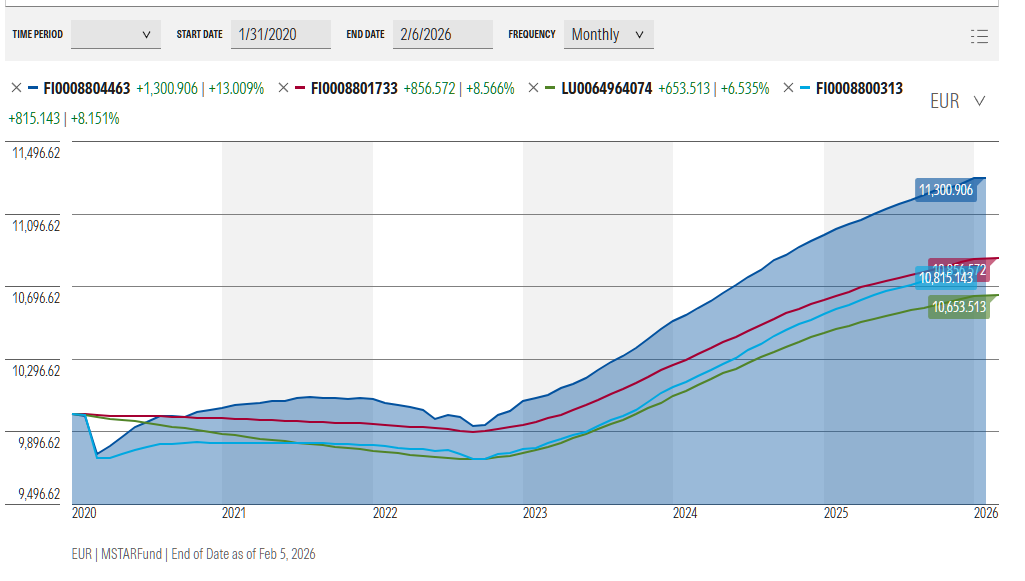Open the list menu icon at top right
Screen dimensions: 1025x581
(x=979, y=36)
